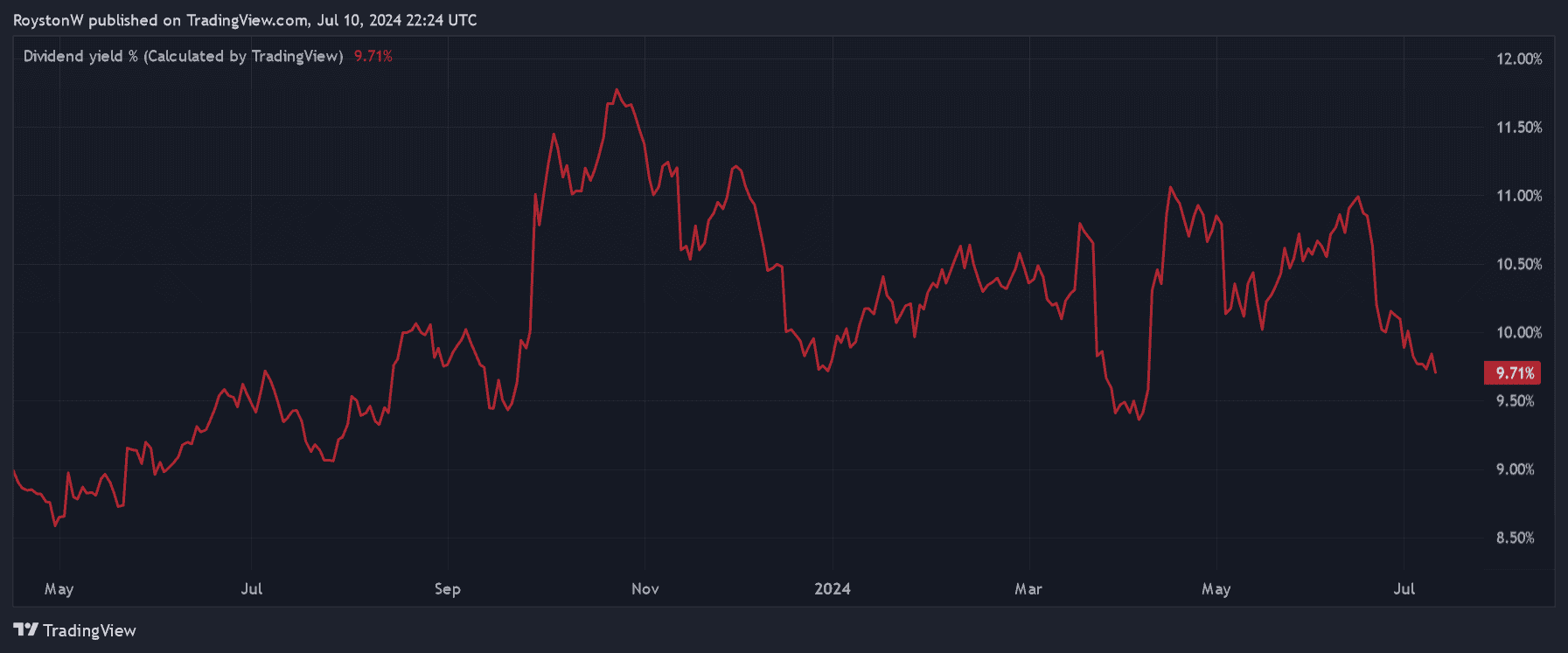1568x653 pixels.
Task: Click the 10.50% y-axis label
Action: (x=1519, y=264)
